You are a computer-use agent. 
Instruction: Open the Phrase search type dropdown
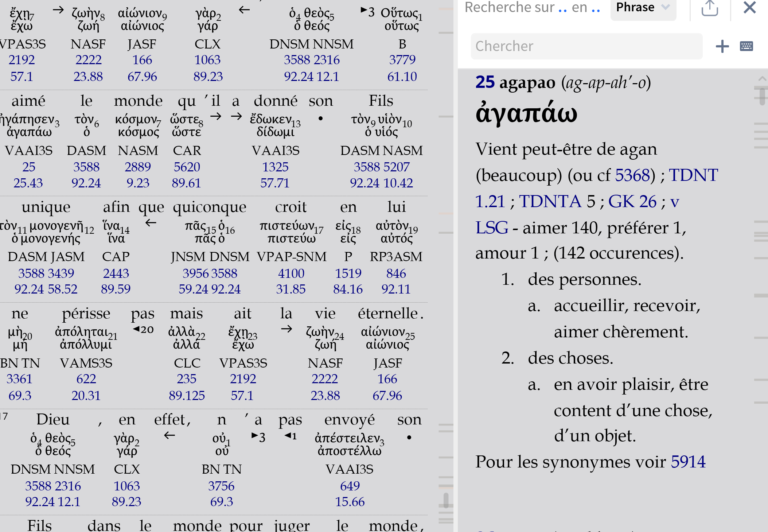[x=643, y=8]
